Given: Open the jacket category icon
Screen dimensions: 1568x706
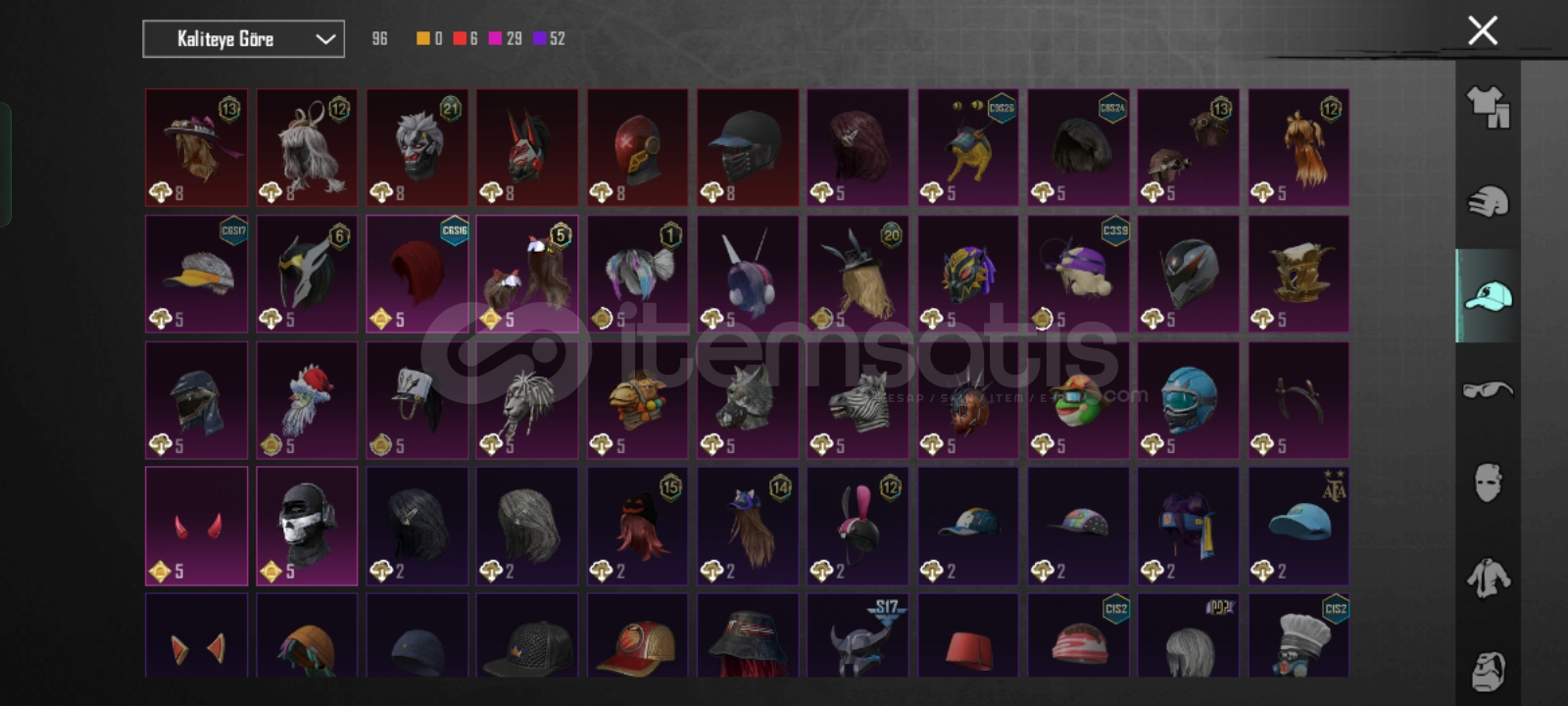Looking at the screenshot, I should point(1488,578).
